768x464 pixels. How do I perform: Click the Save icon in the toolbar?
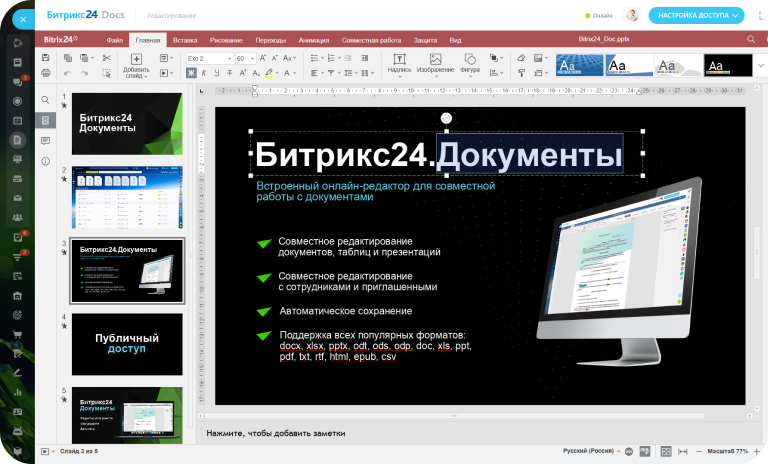47,58
